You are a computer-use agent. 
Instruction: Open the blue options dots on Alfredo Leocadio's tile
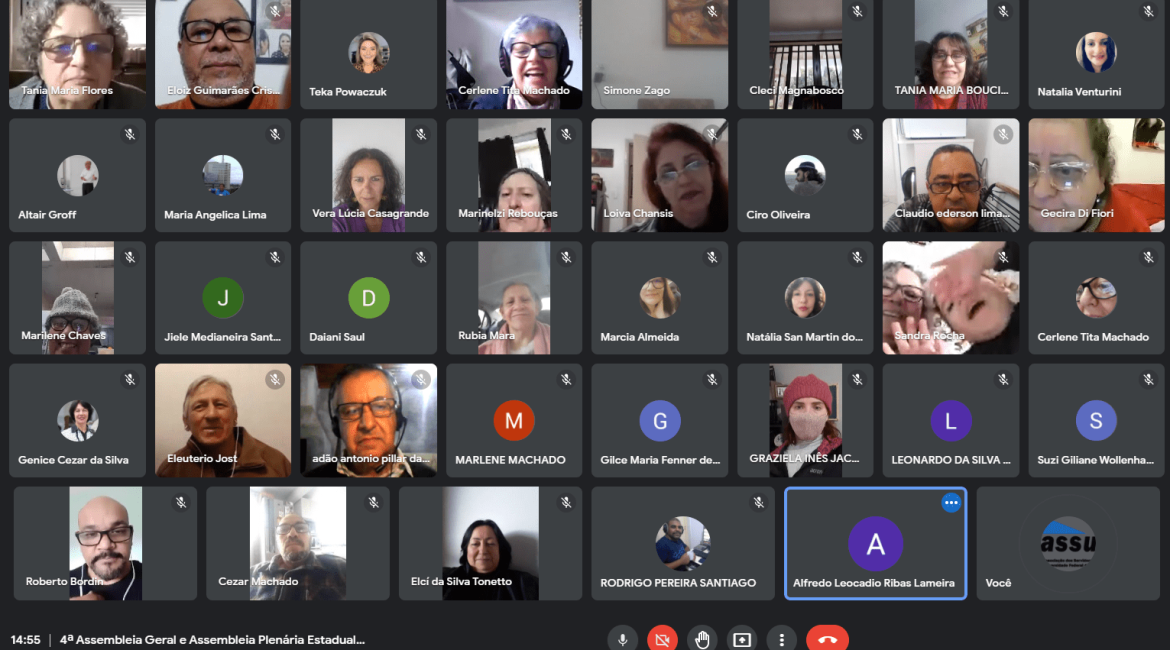(950, 503)
